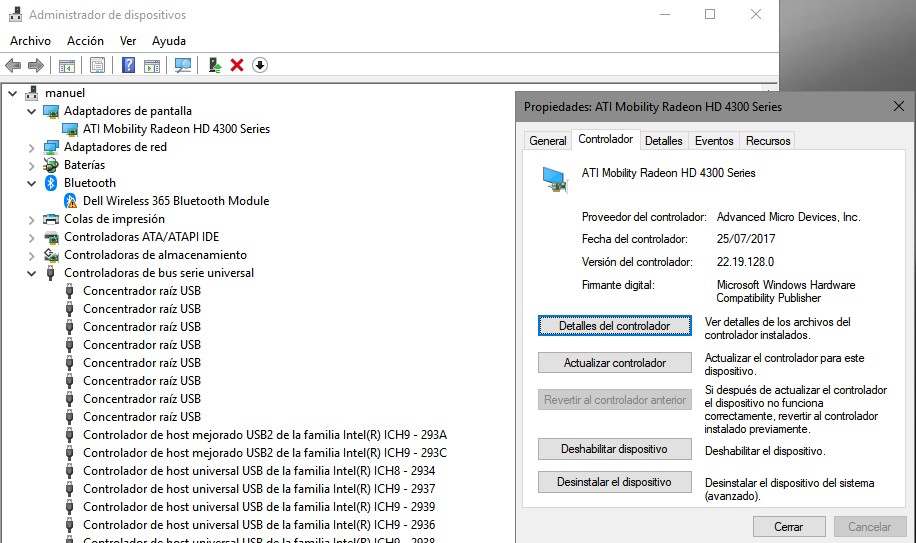The width and height of the screenshot is (916, 543).
Task: Open the Ayuda menu
Action: coord(169,41)
